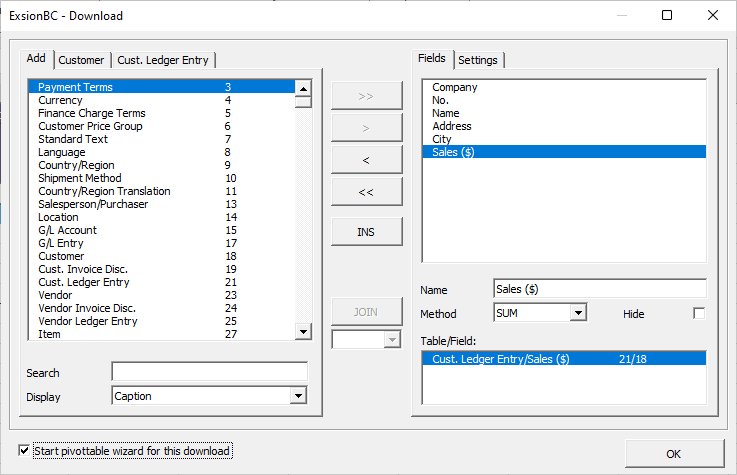Select Sales ($) in the Fields list
This screenshot has height=475, width=737.
click(564, 152)
